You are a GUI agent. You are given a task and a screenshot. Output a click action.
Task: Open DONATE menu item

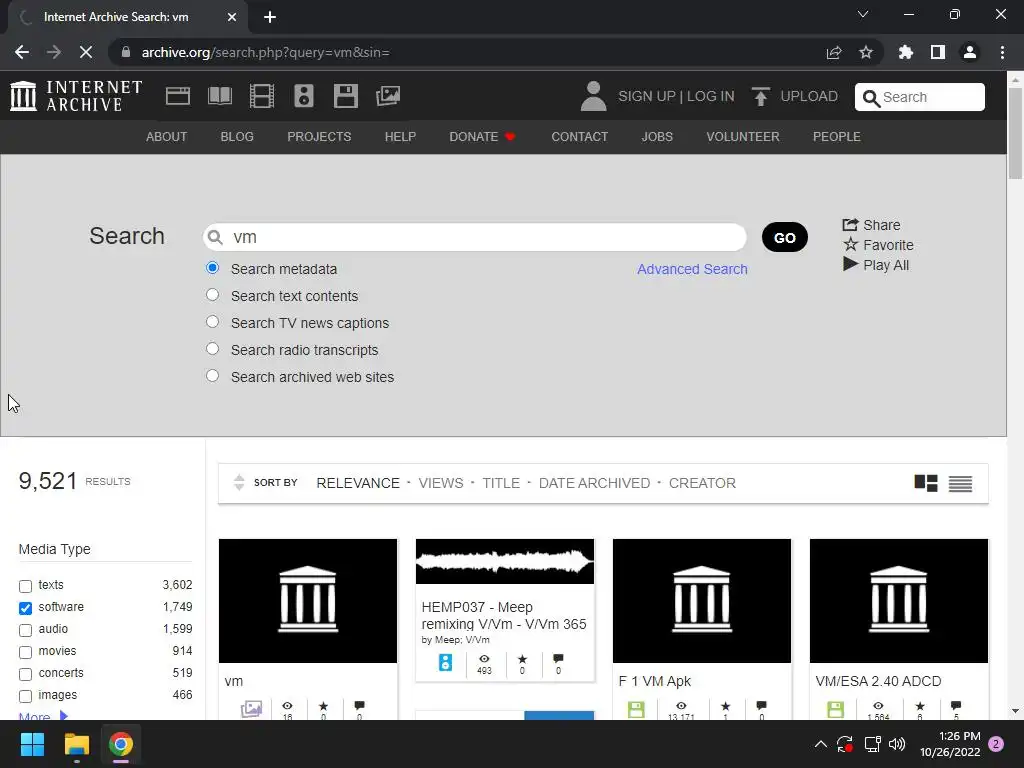[x=482, y=136]
